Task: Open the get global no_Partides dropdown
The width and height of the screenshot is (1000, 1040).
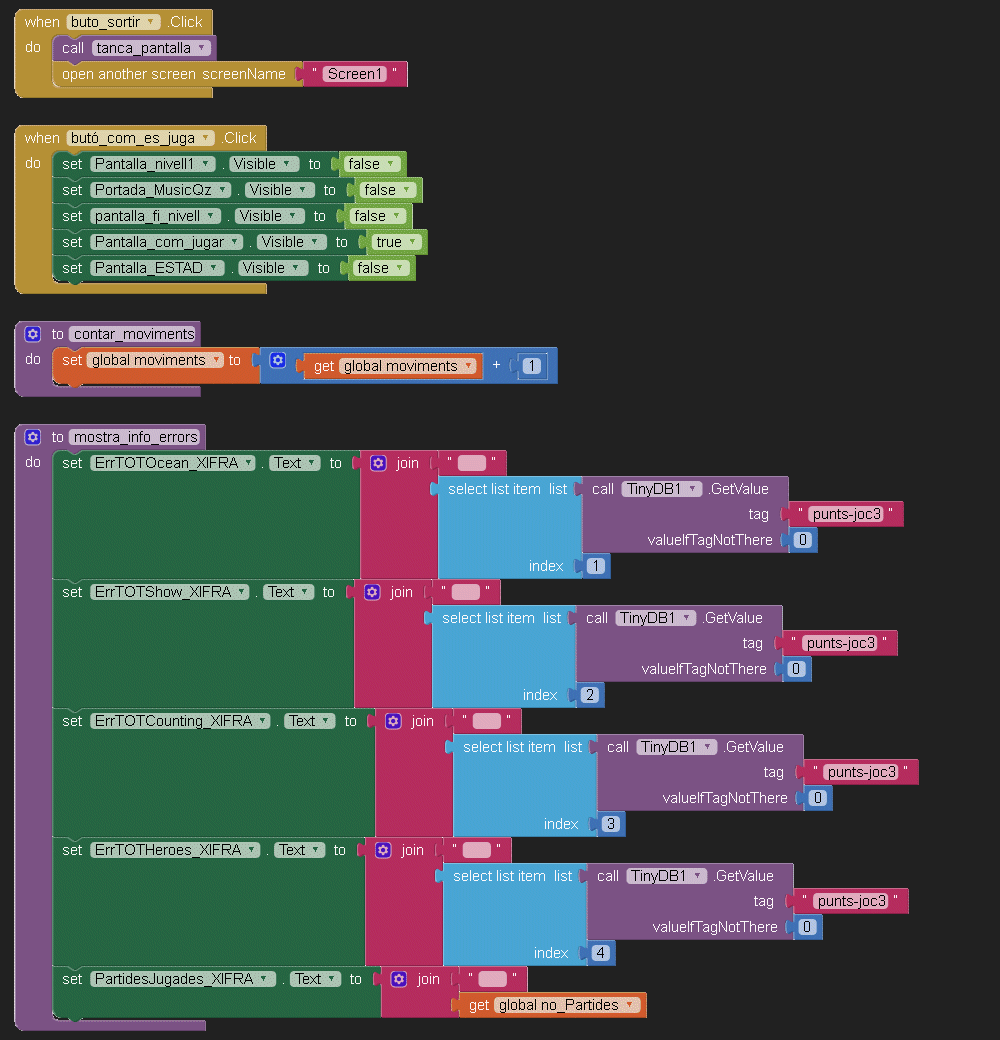Action: 630,1005
